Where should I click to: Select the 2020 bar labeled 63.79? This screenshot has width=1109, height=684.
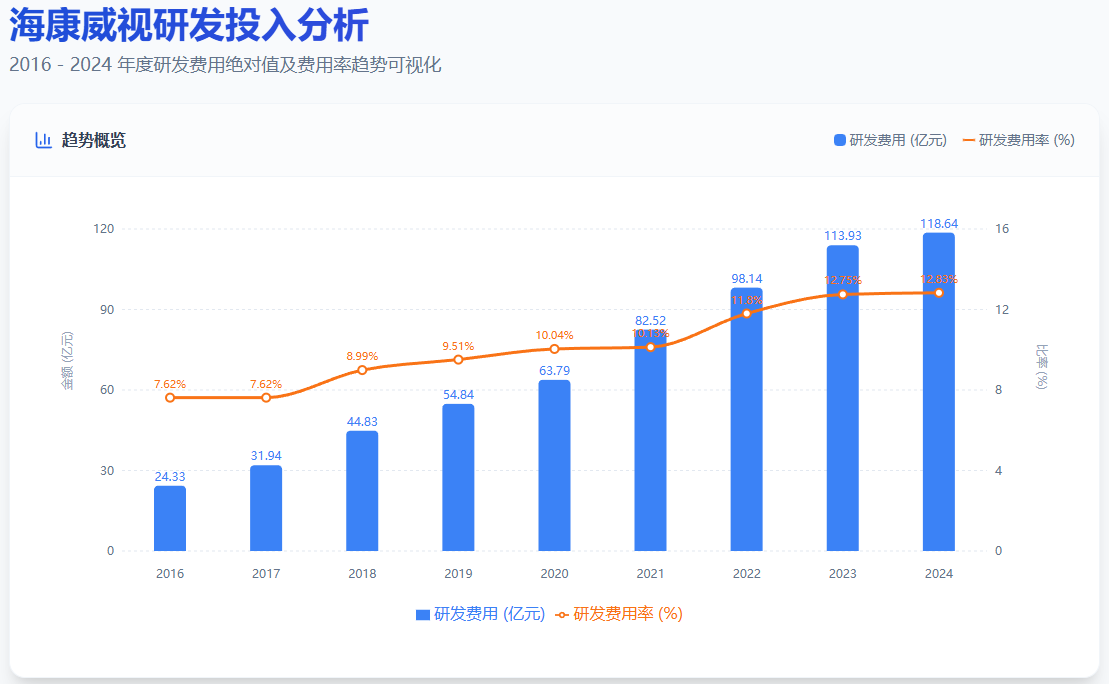point(554,465)
